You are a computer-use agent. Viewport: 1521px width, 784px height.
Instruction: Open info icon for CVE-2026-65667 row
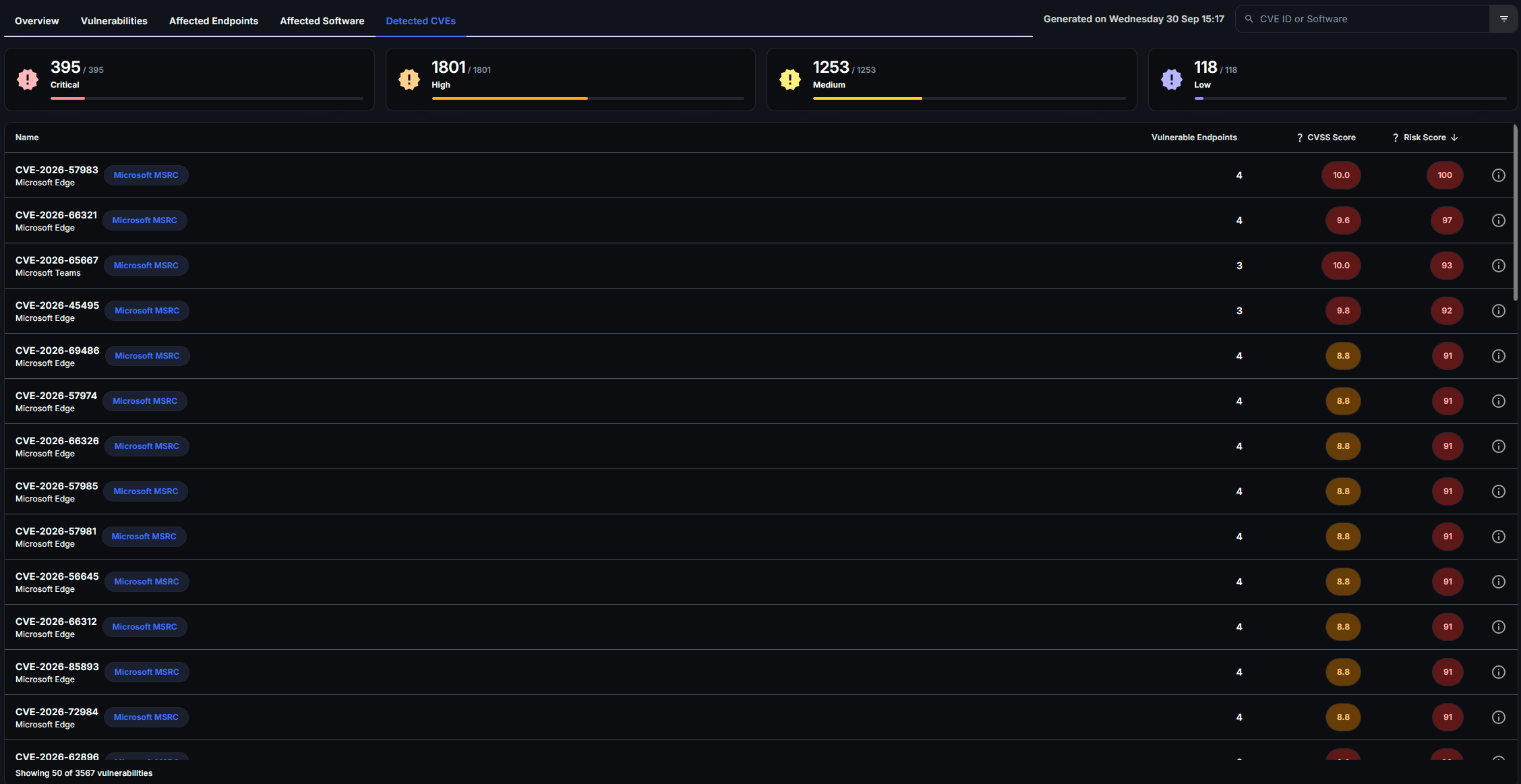coord(1498,266)
